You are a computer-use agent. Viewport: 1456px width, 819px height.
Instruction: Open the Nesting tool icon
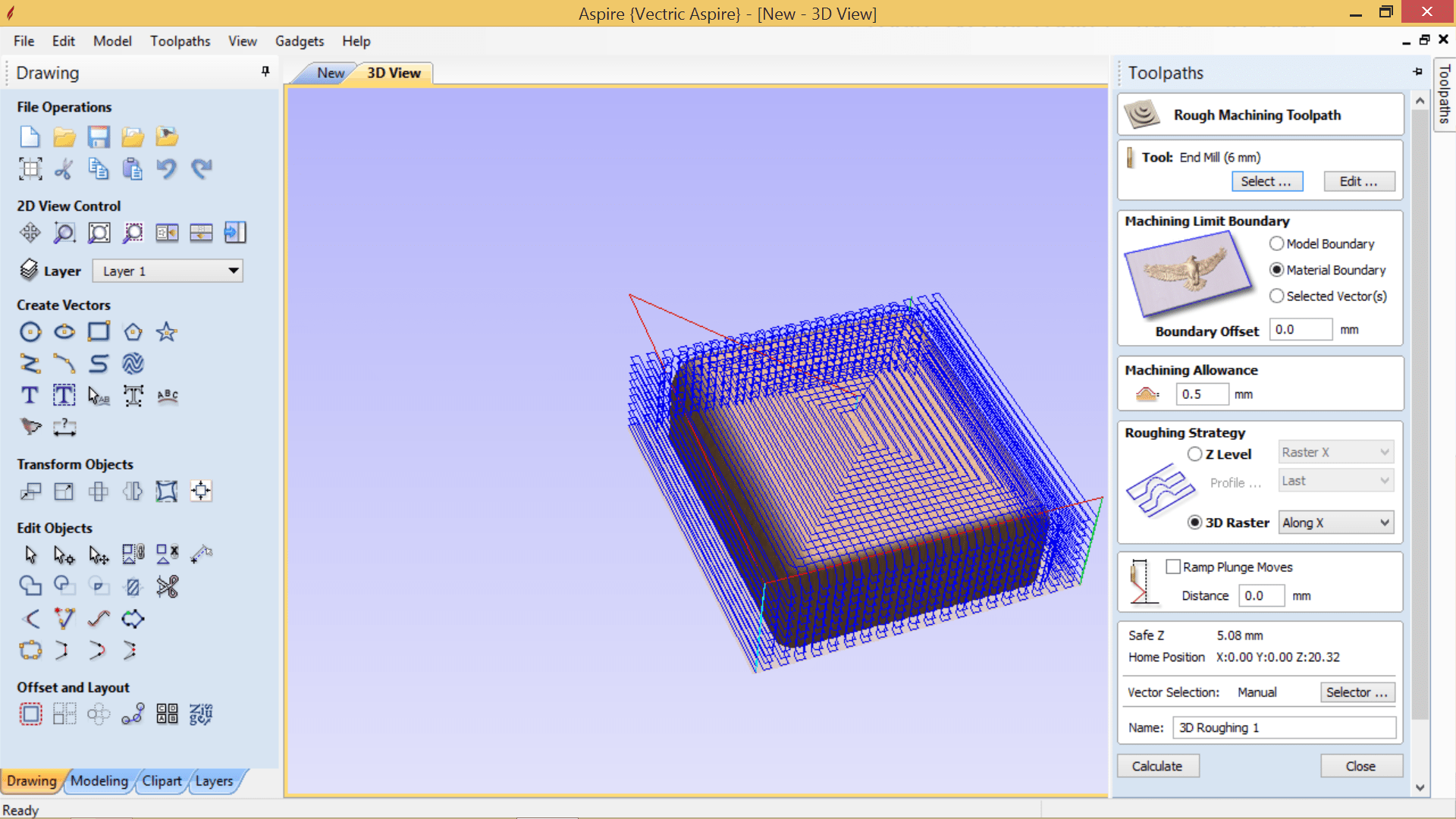point(201,714)
